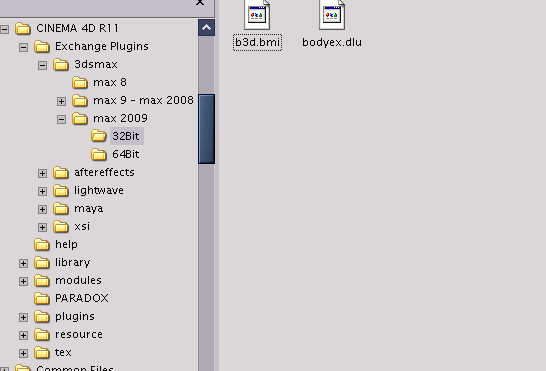Select the resource folder label
Screen dimensions: 546x371
(x=79, y=334)
